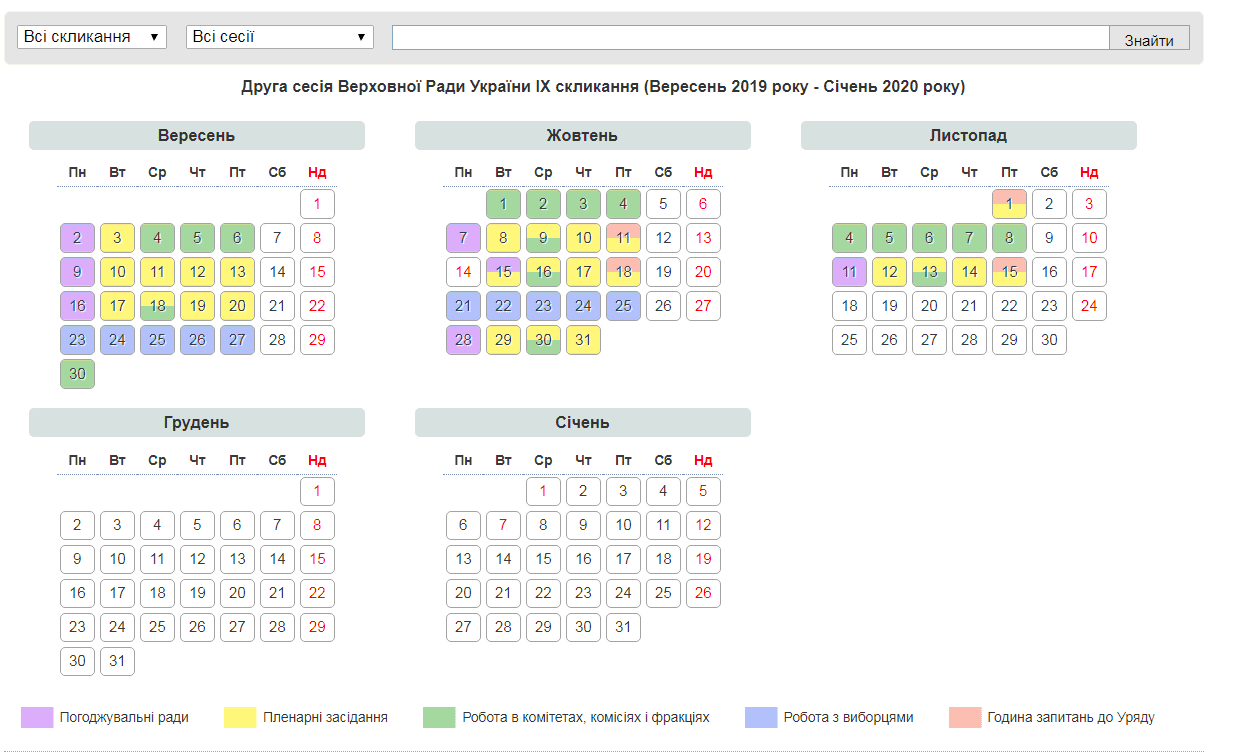Screen dimensions: 1238x752
Task: Click the yellow Пленарні засідання legend swatch
Action: point(240,717)
